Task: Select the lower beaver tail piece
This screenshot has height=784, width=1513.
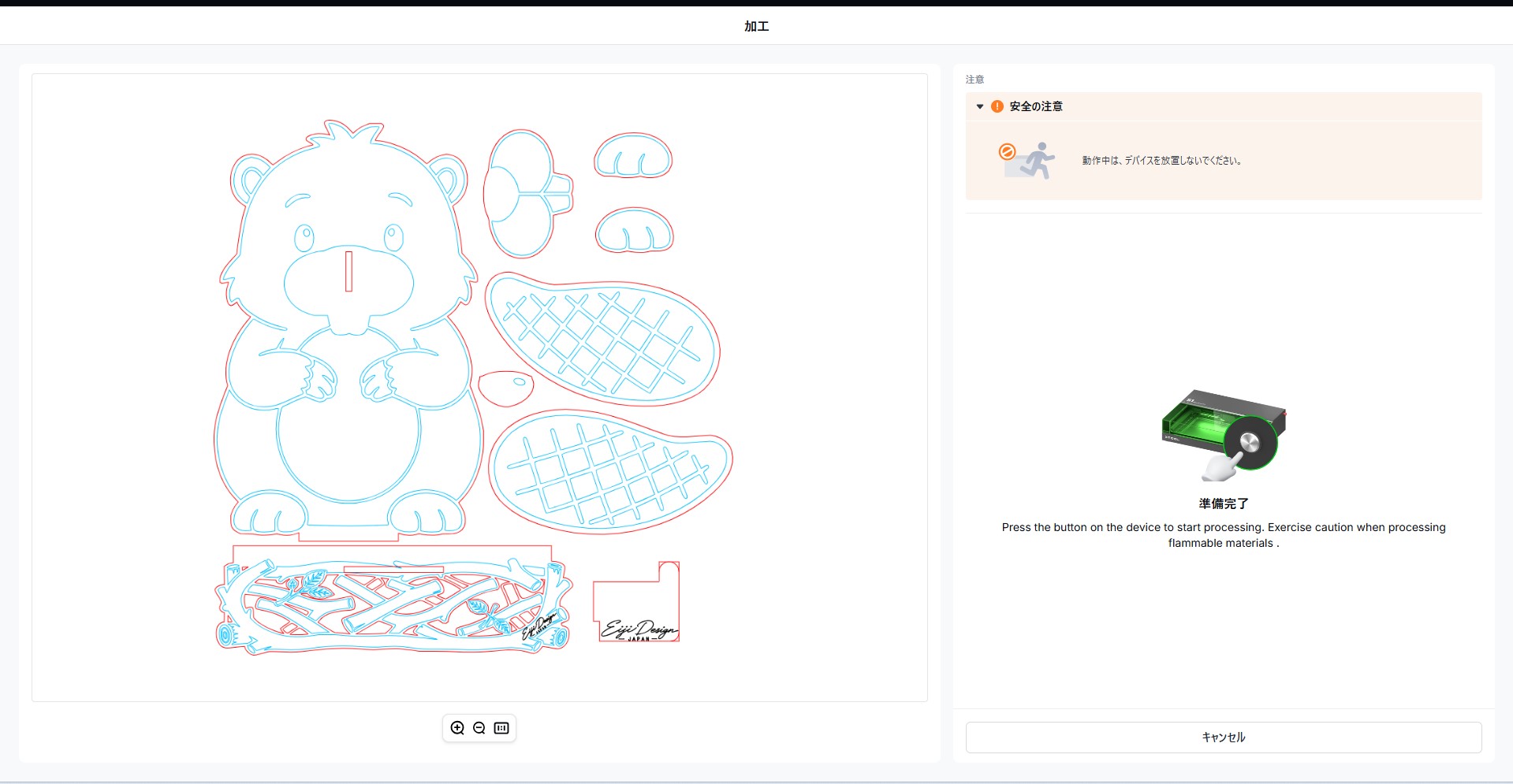Action: coord(610,472)
